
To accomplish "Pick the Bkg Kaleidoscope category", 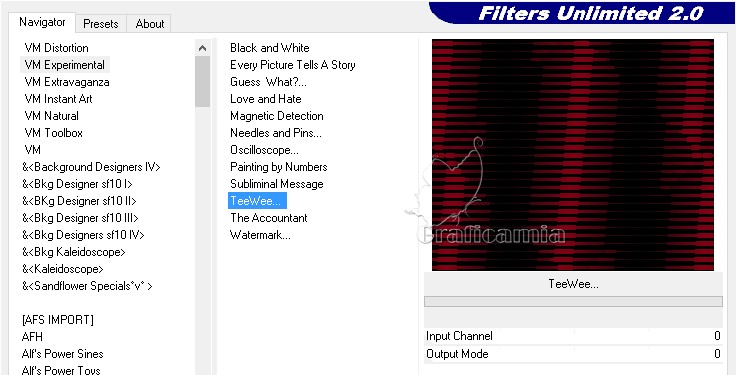I will pos(74,252).
